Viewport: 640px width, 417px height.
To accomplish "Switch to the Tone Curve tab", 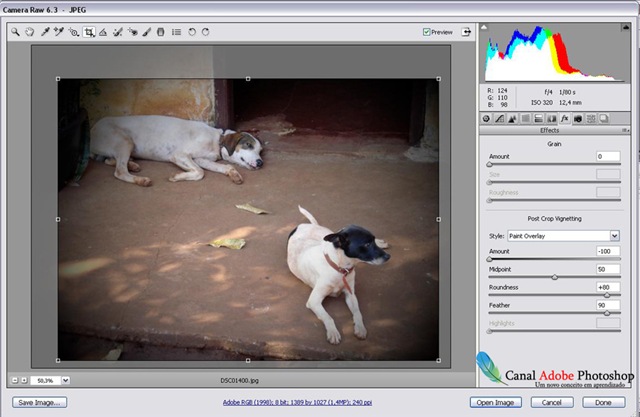I will [499, 119].
